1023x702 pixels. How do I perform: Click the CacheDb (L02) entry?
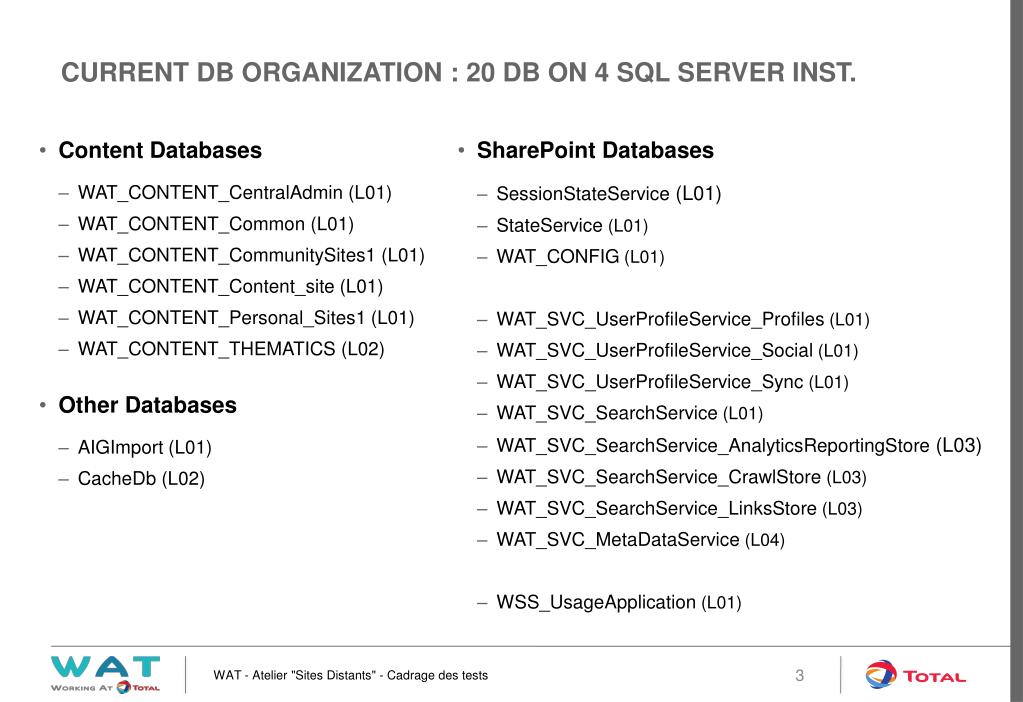pyautogui.click(x=141, y=480)
